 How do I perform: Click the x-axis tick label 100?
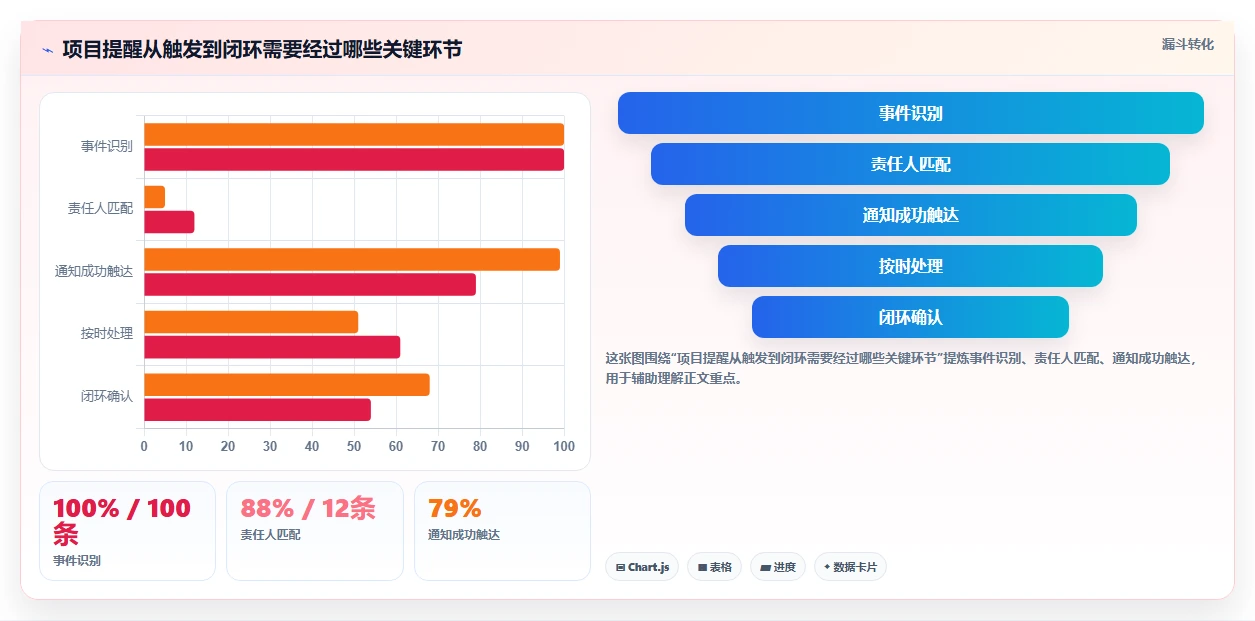coord(564,446)
